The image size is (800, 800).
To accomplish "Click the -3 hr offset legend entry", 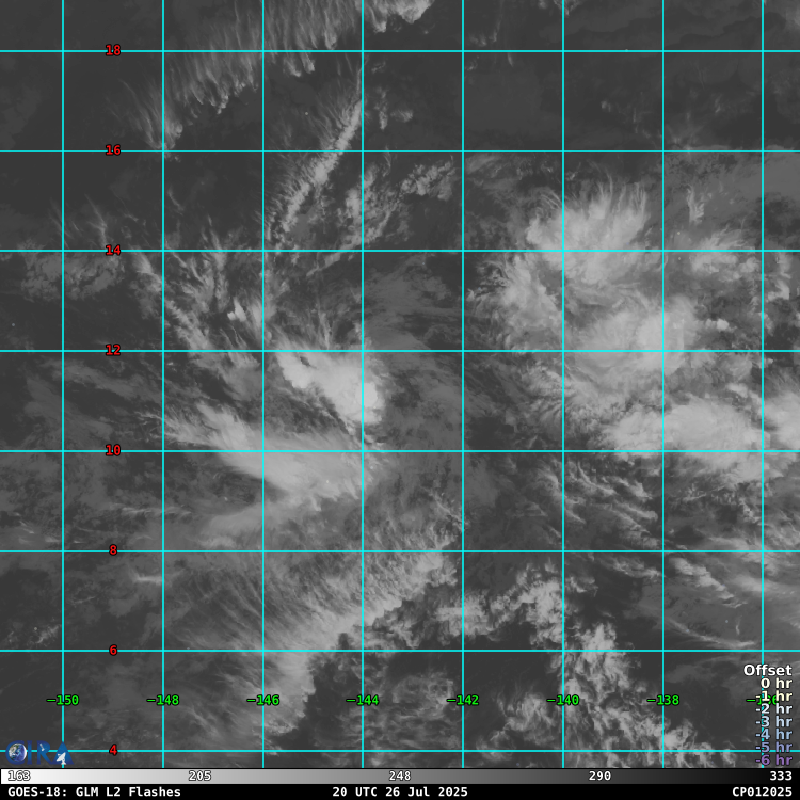I will coord(773,721).
